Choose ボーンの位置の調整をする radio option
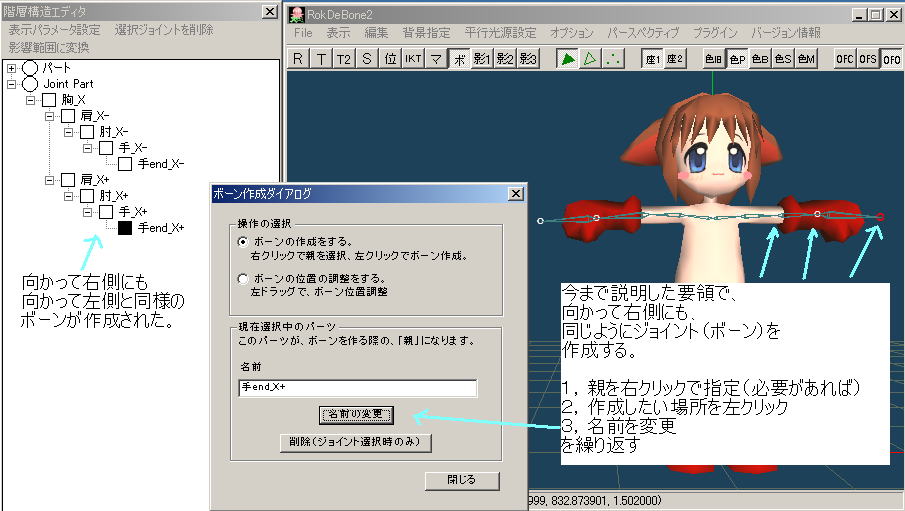 [x=242, y=279]
